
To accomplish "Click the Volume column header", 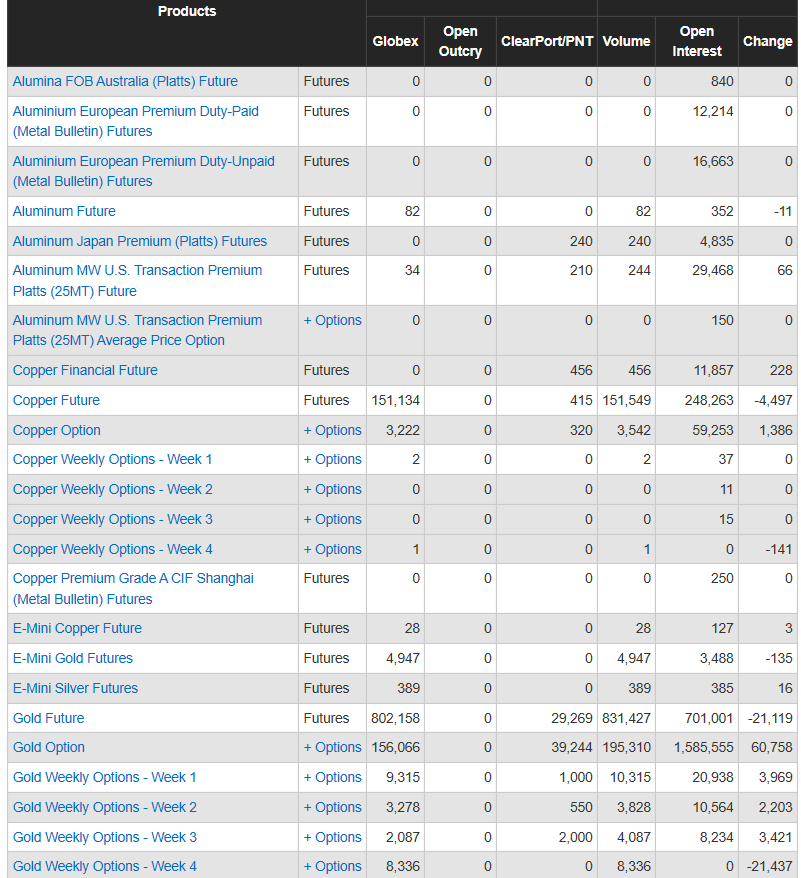I will tap(626, 41).
